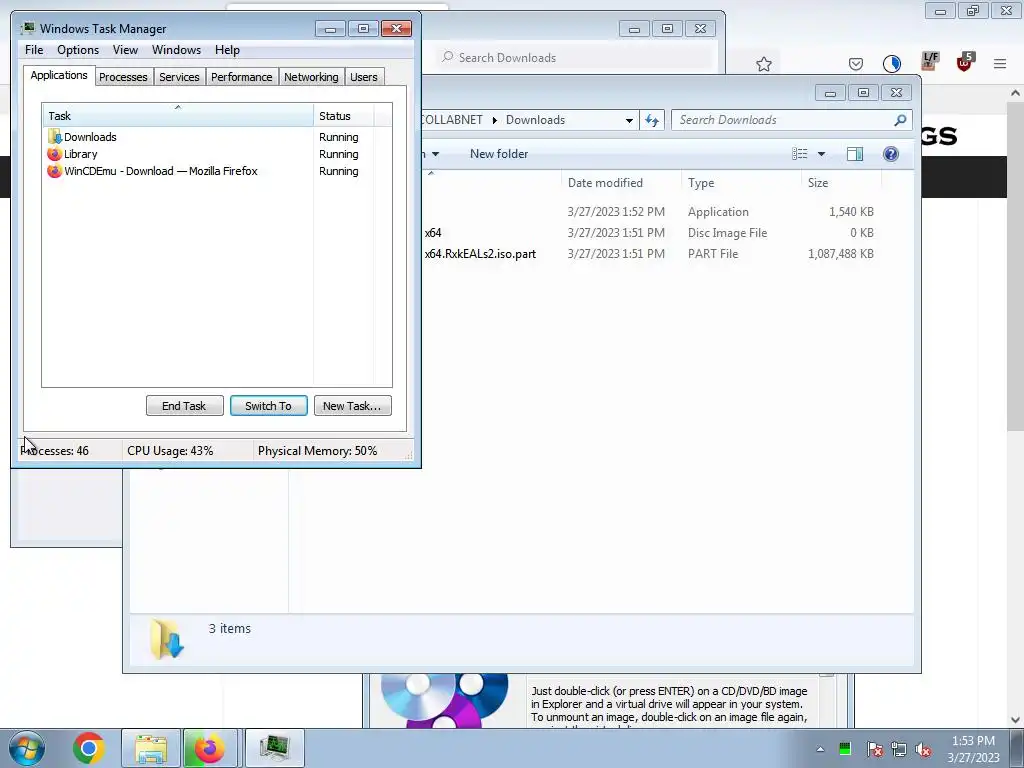Click the network tray icon
1024x768 pixels.
(899, 749)
